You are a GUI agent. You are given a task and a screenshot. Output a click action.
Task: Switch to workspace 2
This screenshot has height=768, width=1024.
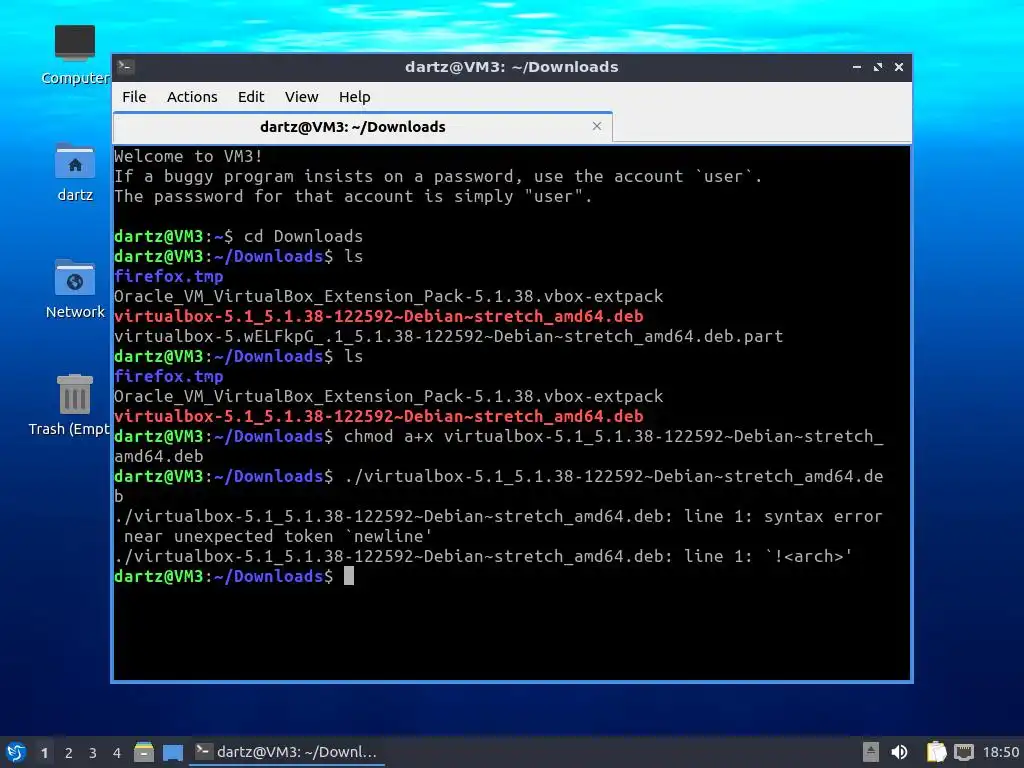pyautogui.click(x=69, y=753)
